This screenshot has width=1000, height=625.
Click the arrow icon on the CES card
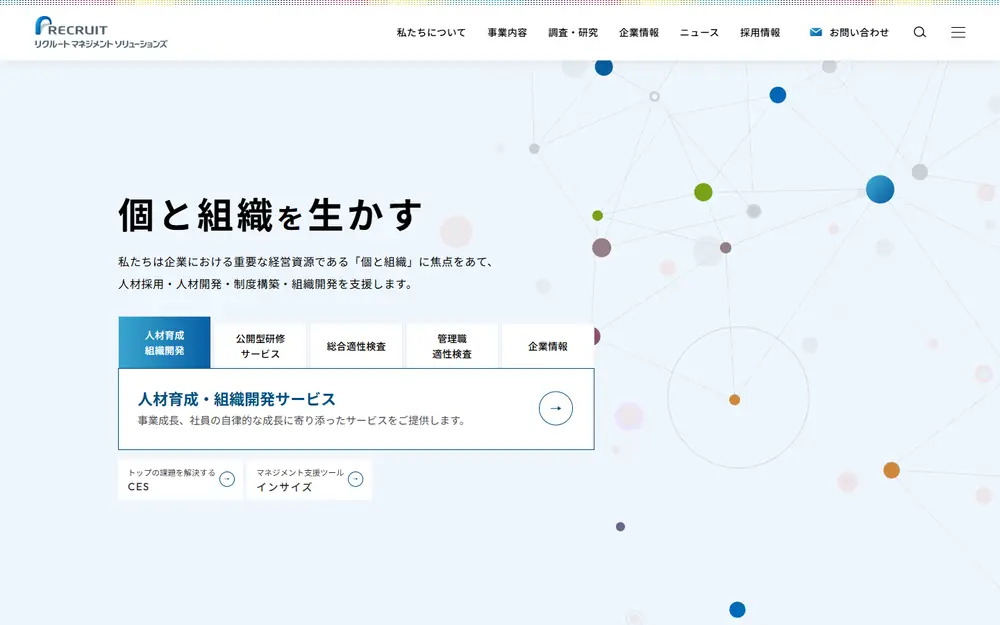coord(227,479)
